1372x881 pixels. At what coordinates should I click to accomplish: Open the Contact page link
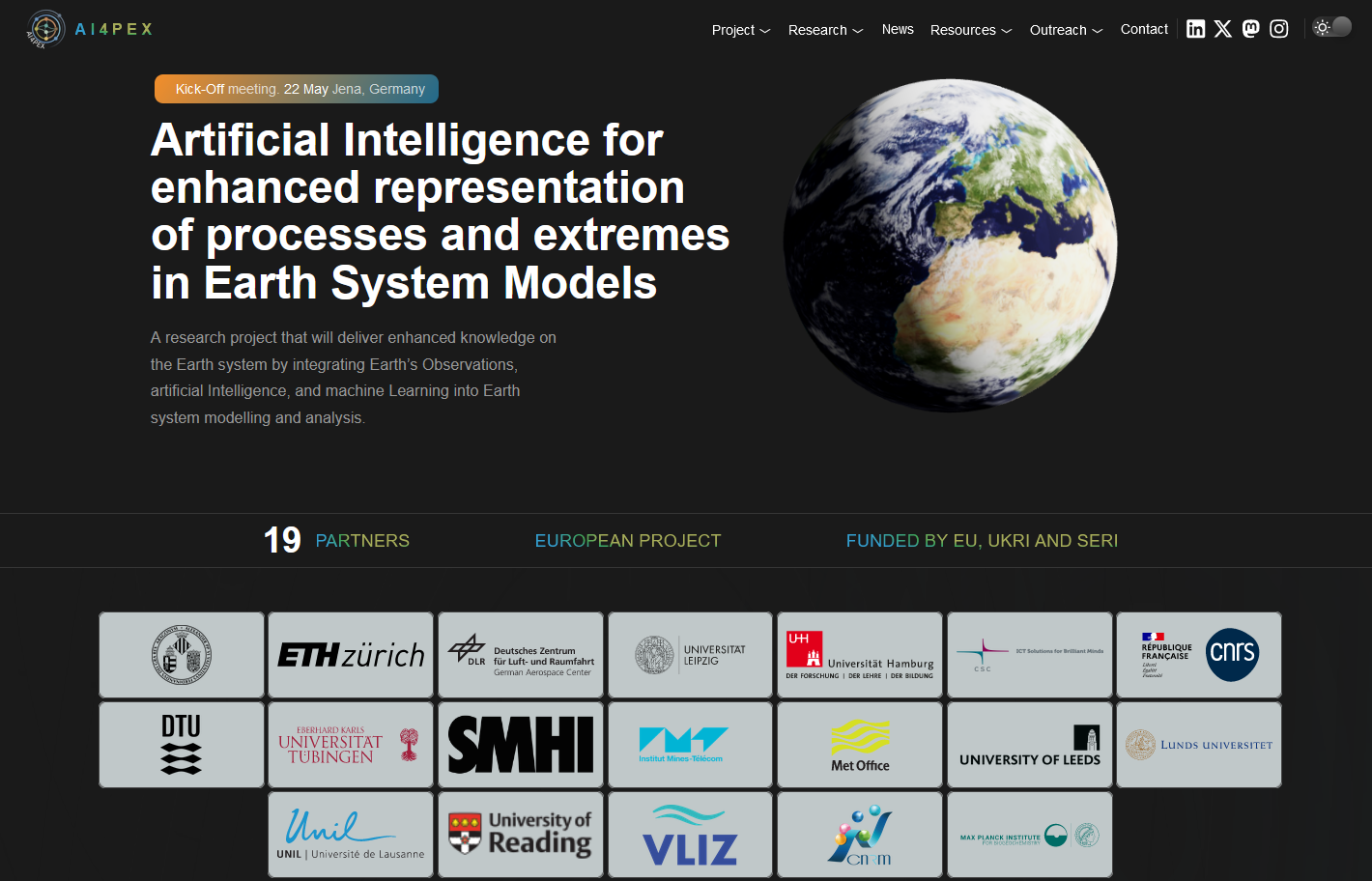click(x=1144, y=29)
